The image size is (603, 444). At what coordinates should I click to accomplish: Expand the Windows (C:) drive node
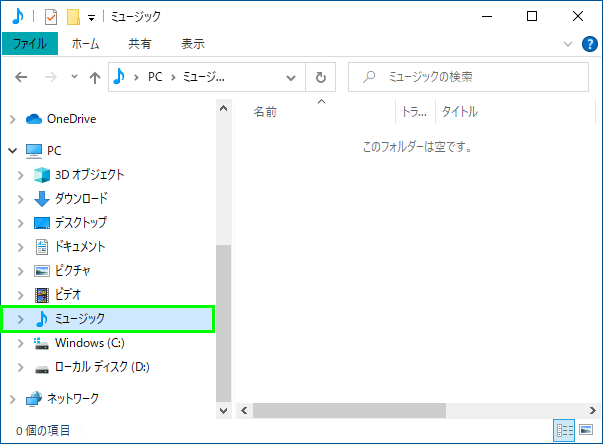click(20, 343)
